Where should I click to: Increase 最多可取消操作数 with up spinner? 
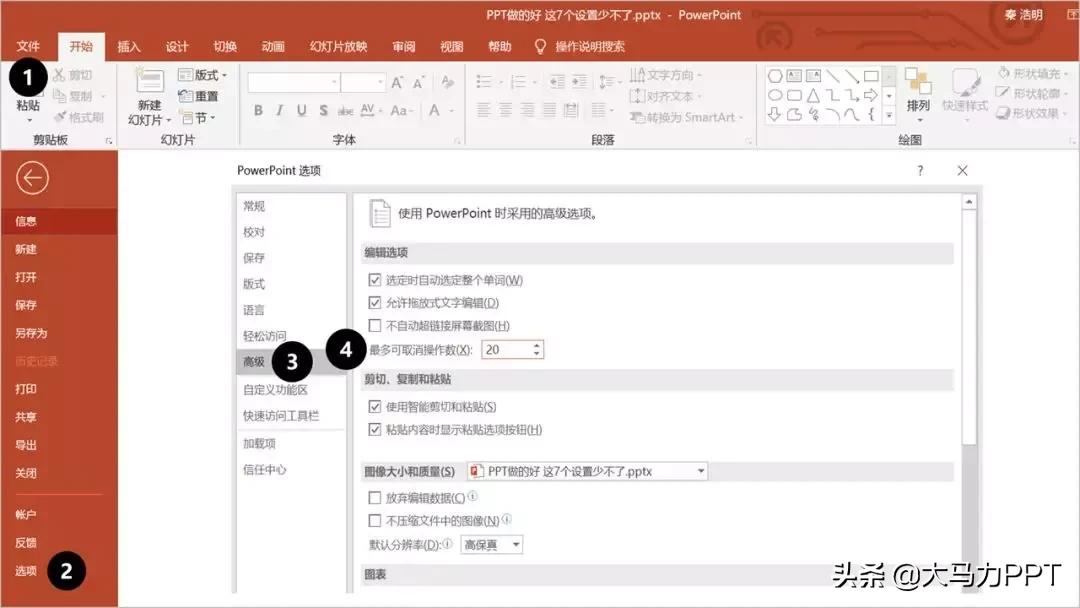537,345
